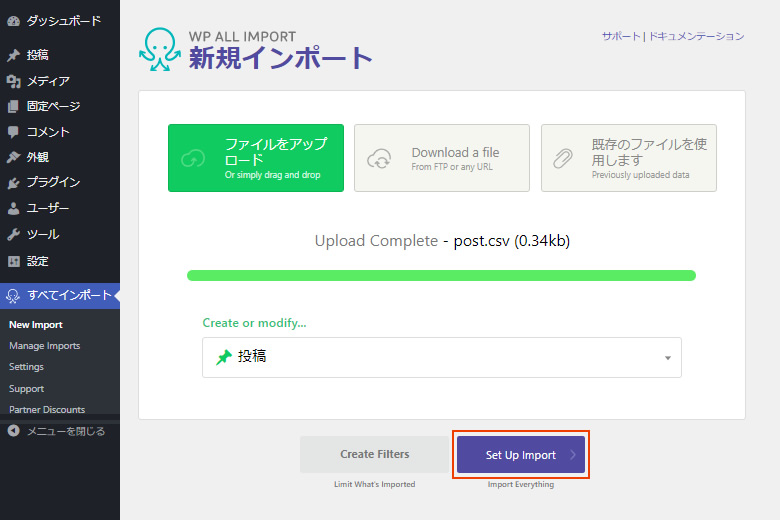Click the プラグイン plugin icon in sidebar
Viewport: 780px width, 520px height.
13,183
